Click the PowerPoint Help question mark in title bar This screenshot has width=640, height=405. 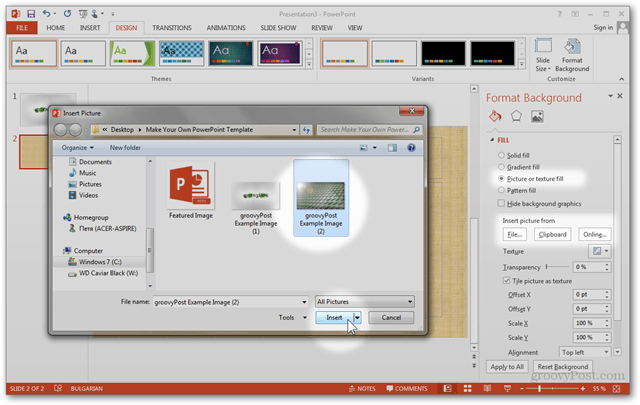click(560, 14)
